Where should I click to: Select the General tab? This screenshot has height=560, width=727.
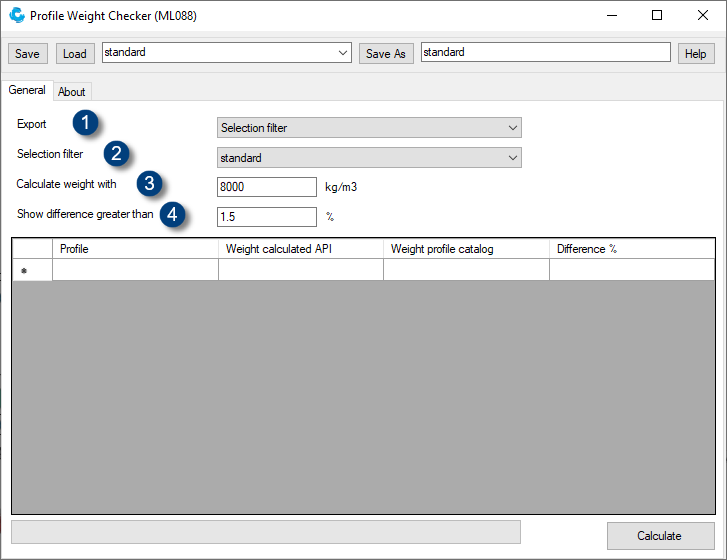tap(27, 90)
